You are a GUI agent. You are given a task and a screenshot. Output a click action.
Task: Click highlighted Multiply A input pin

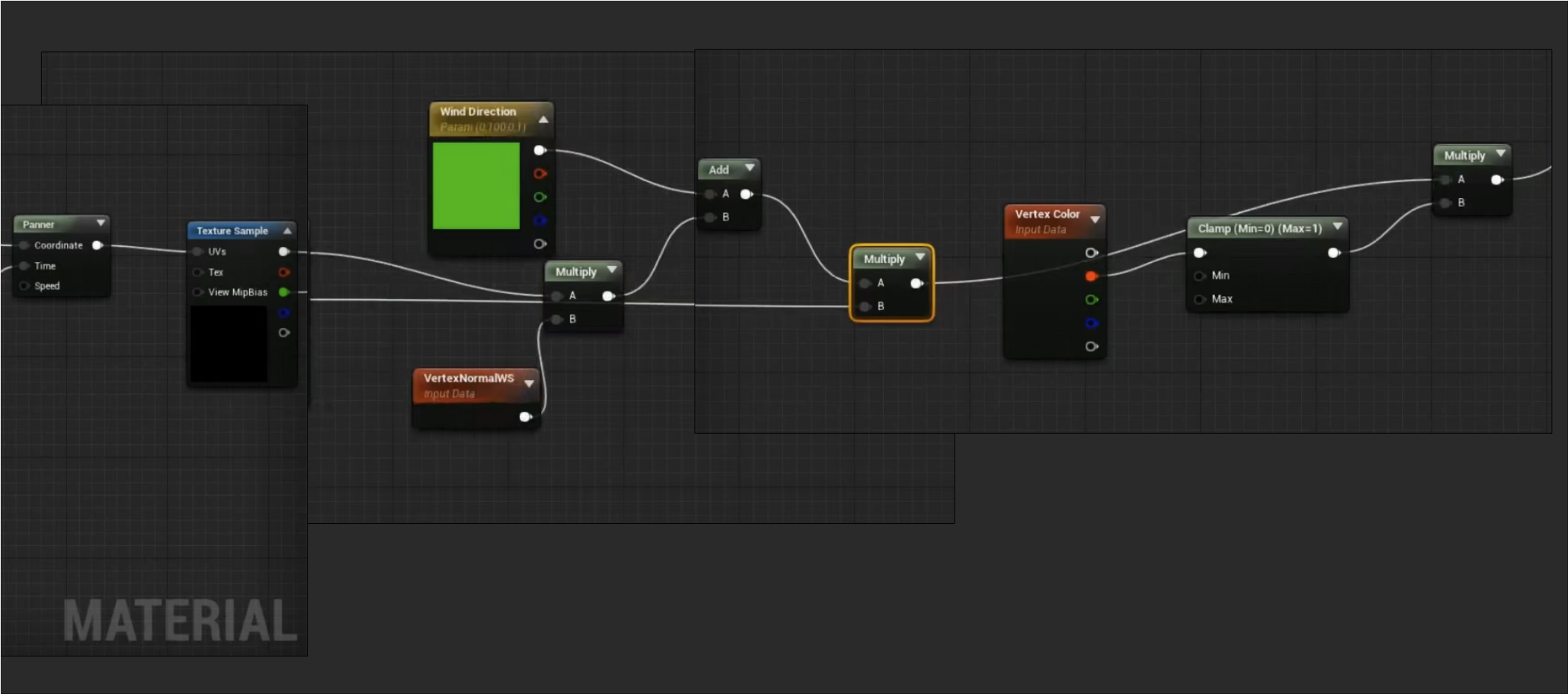click(x=865, y=283)
